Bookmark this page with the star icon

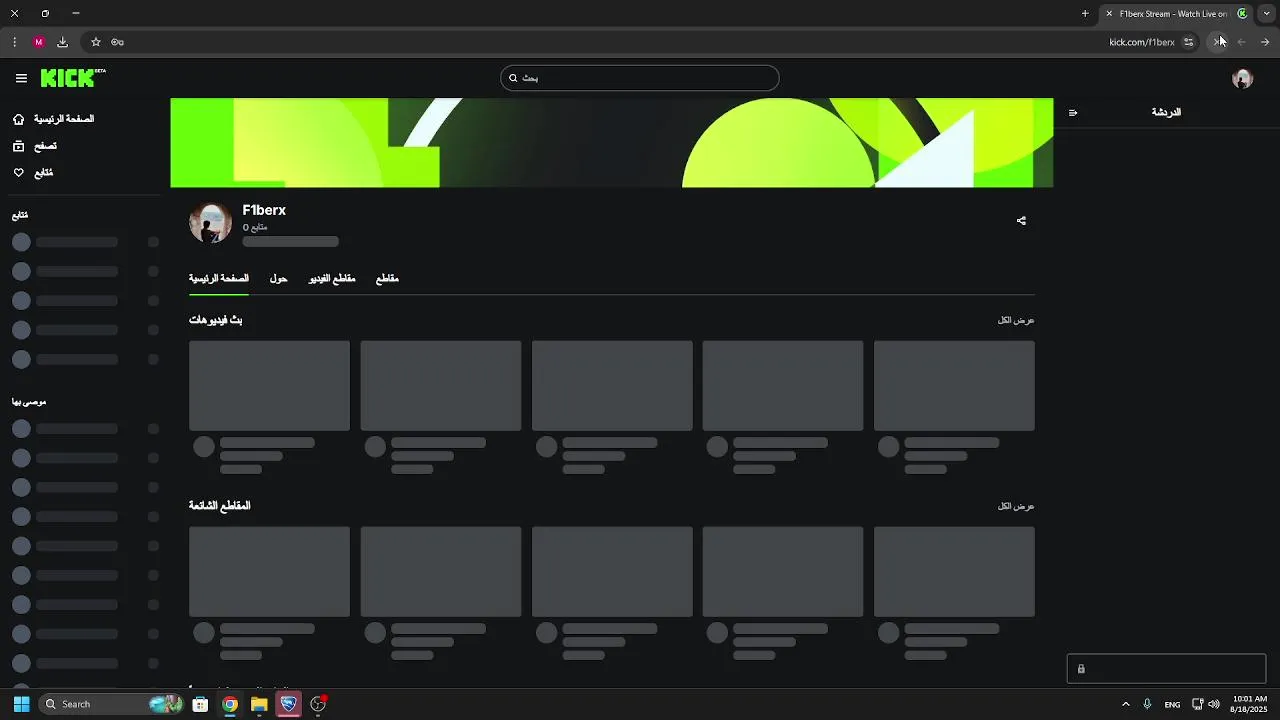coord(96,42)
